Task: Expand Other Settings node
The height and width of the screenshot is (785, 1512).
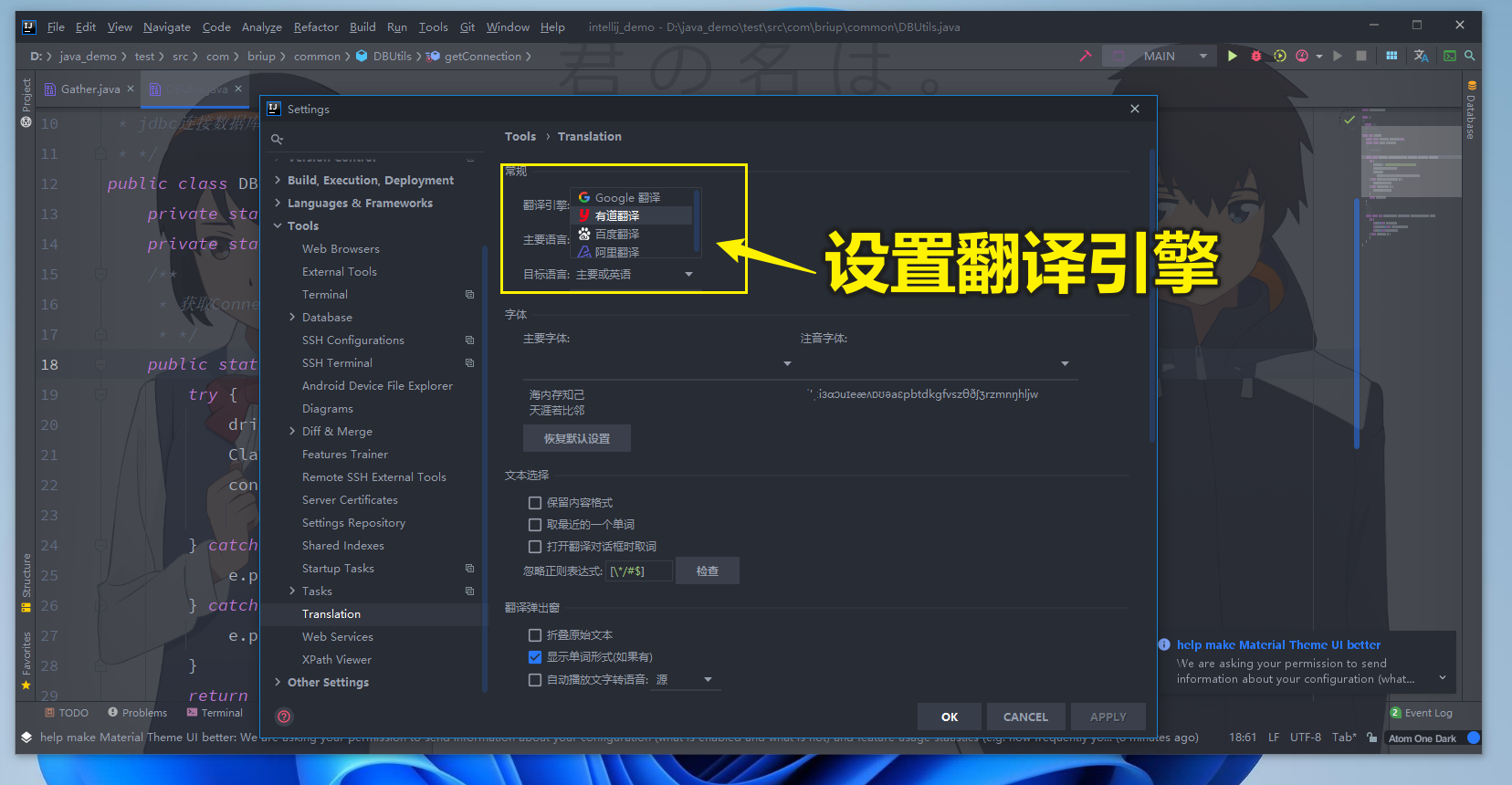Action: [x=278, y=683]
